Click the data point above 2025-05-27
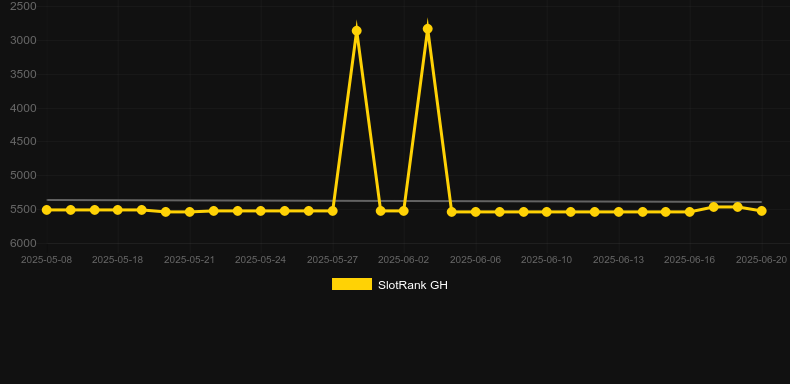790x384 pixels. point(333,211)
